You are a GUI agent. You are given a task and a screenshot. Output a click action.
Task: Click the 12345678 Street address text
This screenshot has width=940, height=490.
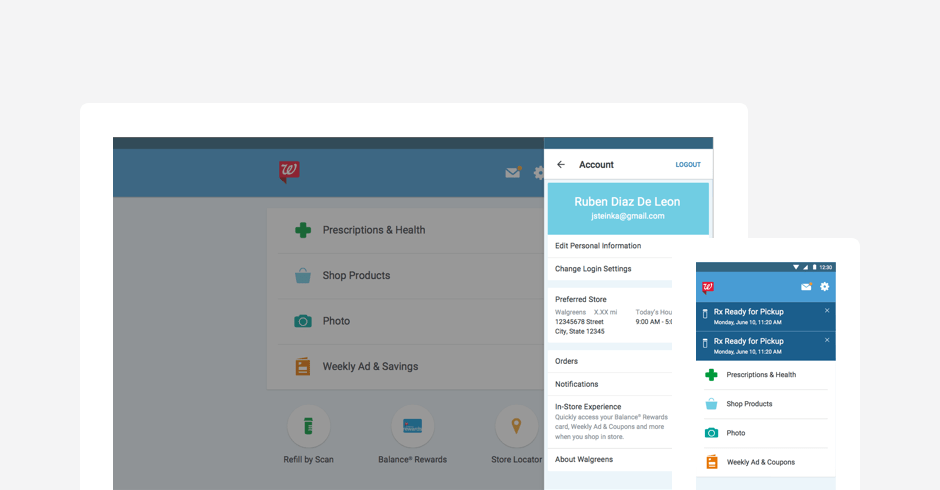tap(579, 322)
